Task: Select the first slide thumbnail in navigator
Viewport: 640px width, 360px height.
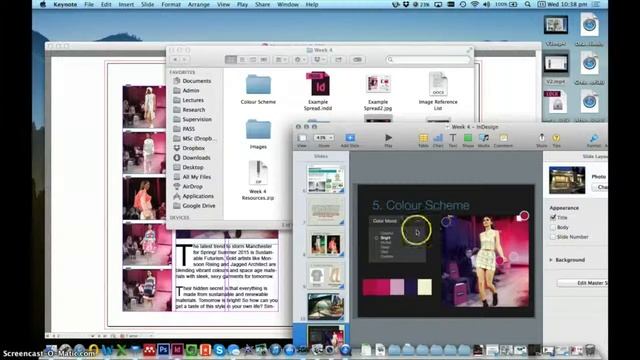Action: tap(326, 179)
